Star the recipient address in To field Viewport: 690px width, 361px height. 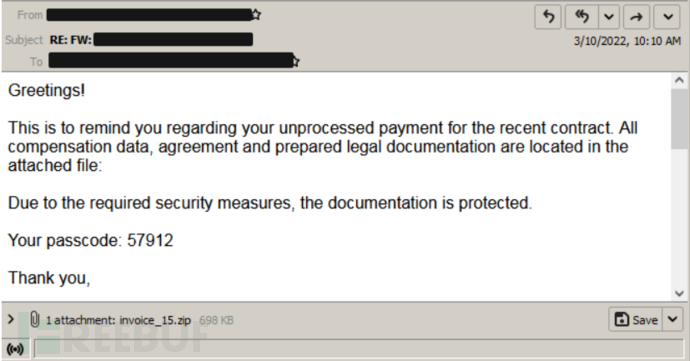[x=295, y=61]
